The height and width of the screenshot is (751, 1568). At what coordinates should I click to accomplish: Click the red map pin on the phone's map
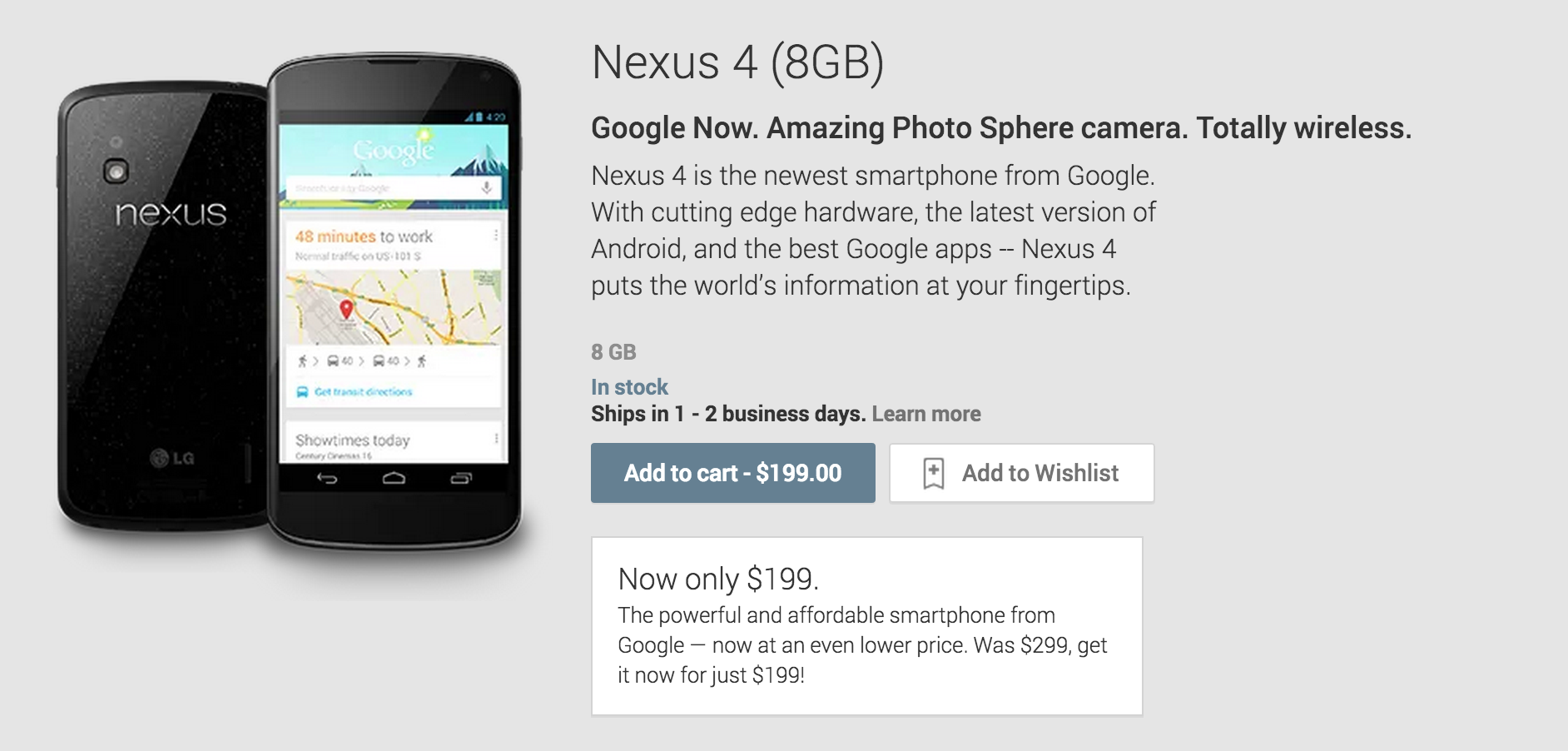346,310
